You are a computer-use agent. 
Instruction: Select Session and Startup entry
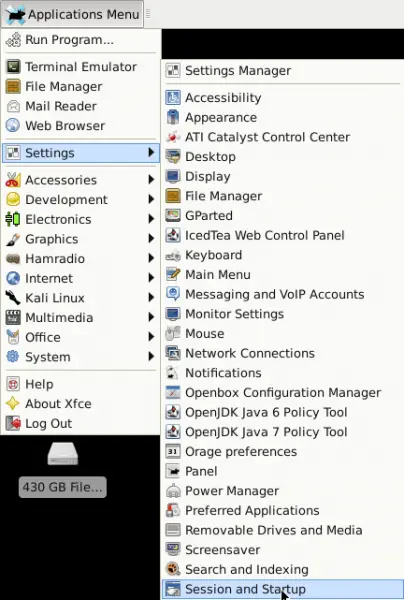click(283, 589)
